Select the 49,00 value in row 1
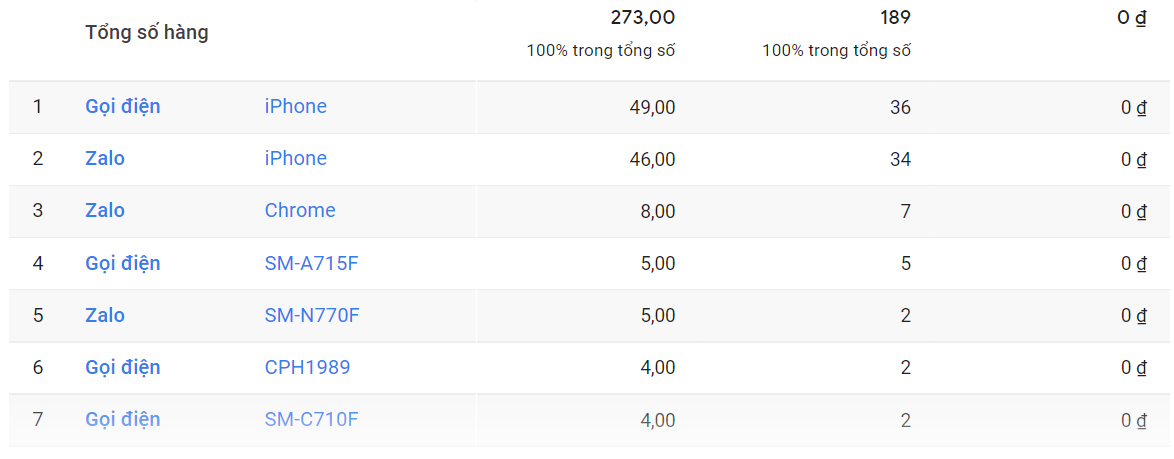The image size is (1174, 459). tap(653, 108)
